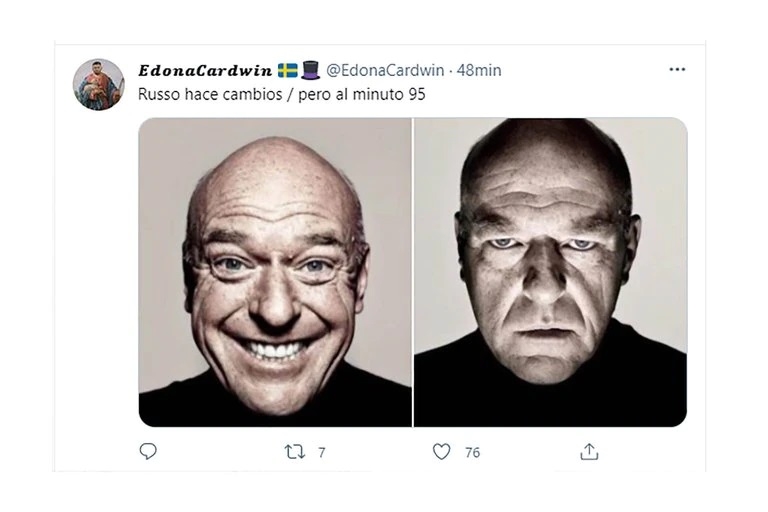Open the left smiling face photo
This screenshot has width=768, height=512.
click(275, 272)
